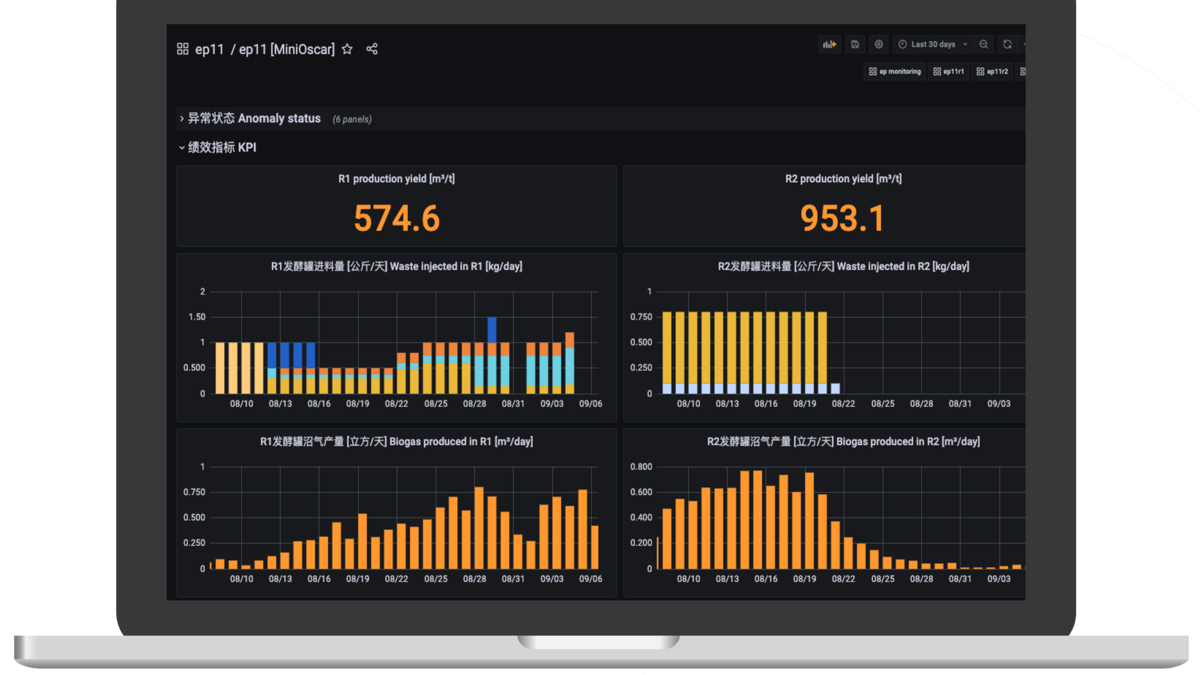Image resolution: width=1200 pixels, height=675 pixels.
Task: Collapse the KPI row
Action: pos(217,147)
